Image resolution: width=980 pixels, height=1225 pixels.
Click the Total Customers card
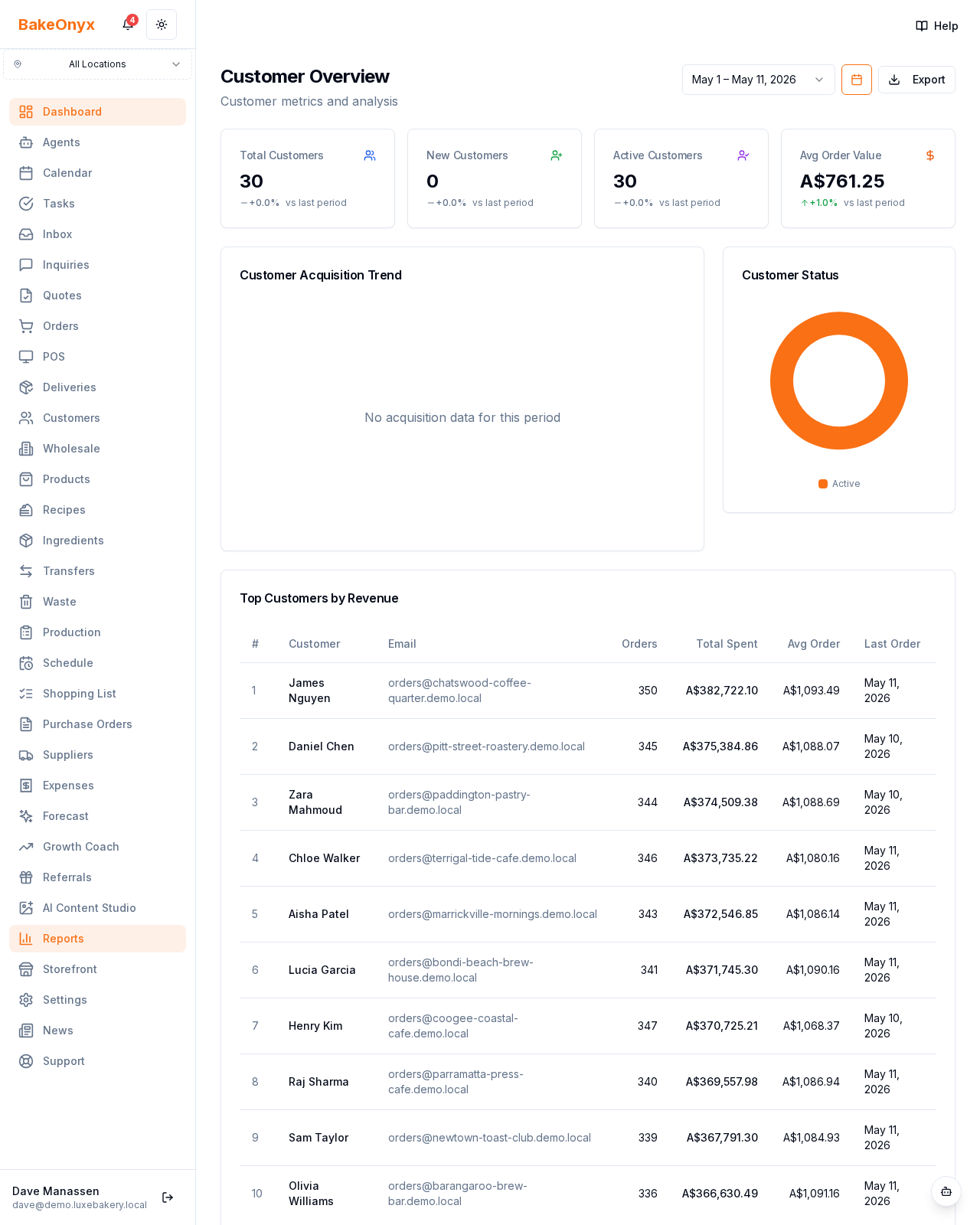(x=308, y=178)
